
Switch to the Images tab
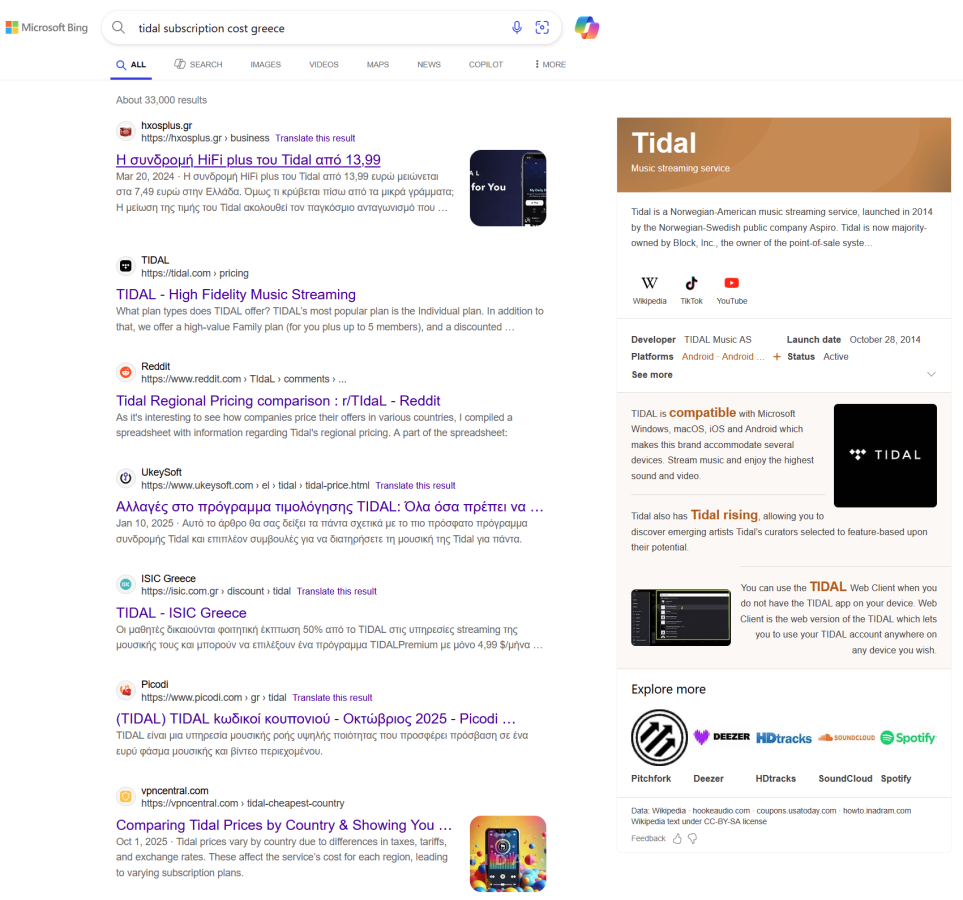(x=265, y=64)
